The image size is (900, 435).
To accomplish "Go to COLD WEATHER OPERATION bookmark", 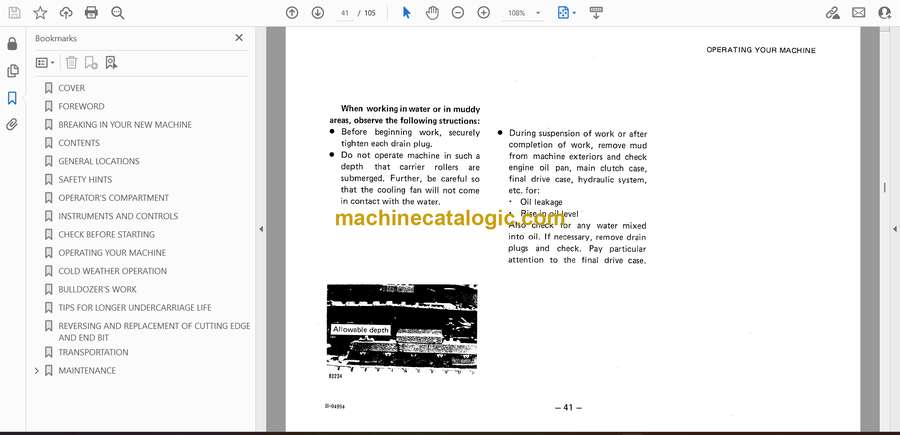I will [112, 271].
